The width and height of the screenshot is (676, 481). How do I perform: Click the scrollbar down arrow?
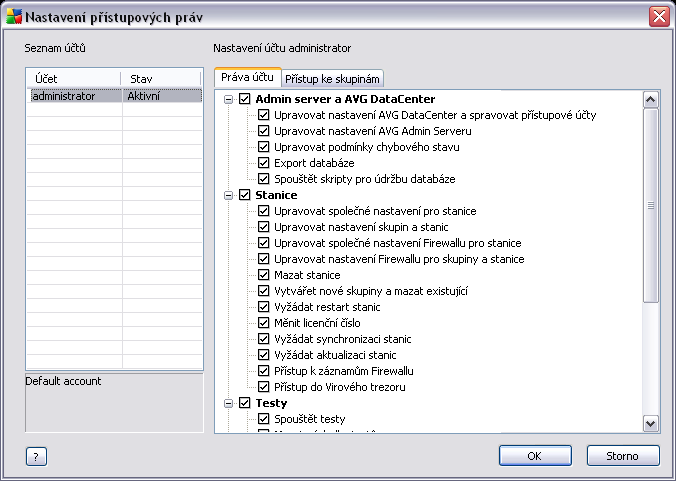[650, 423]
